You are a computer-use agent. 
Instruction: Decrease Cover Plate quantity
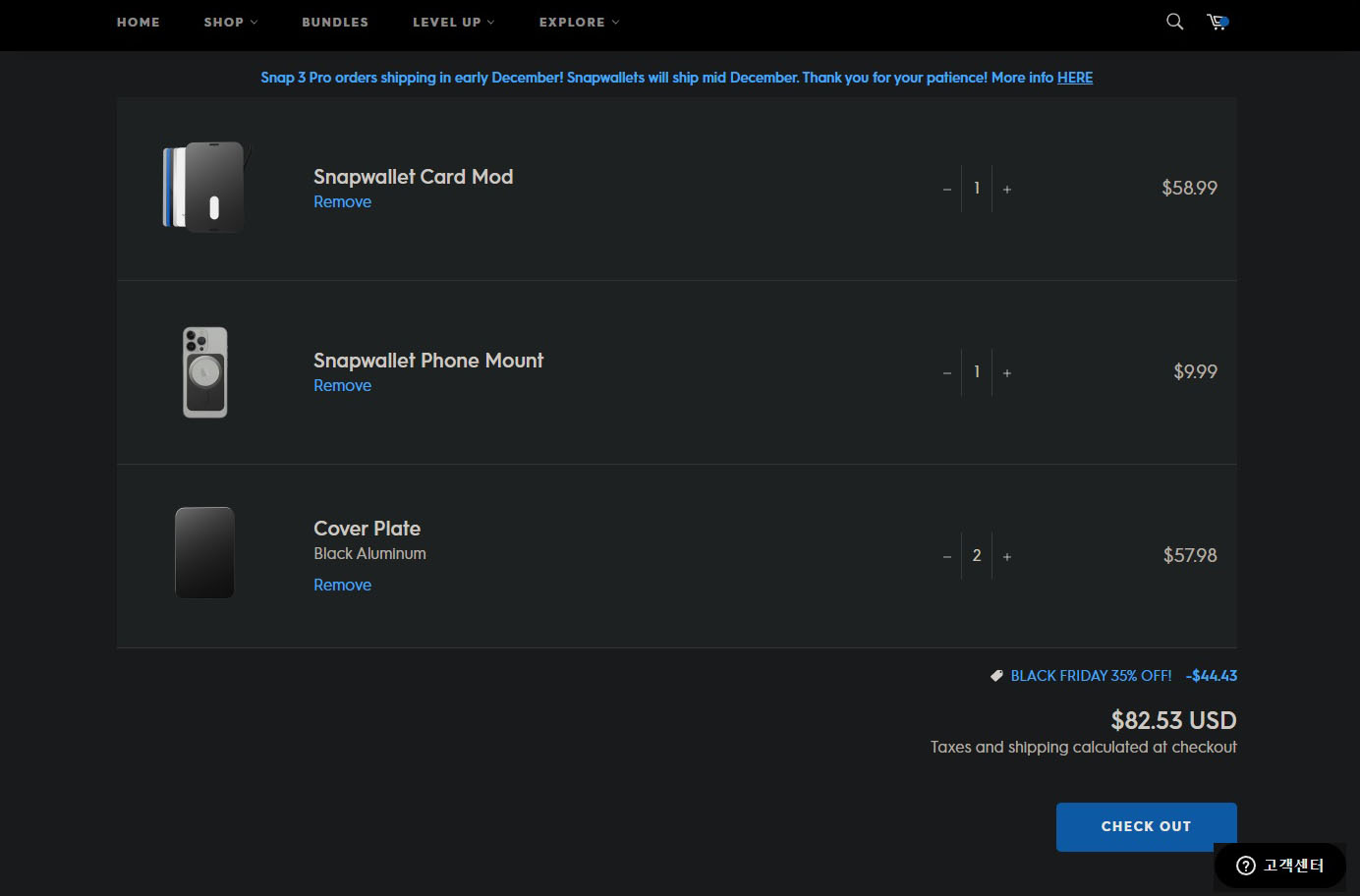coord(947,556)
